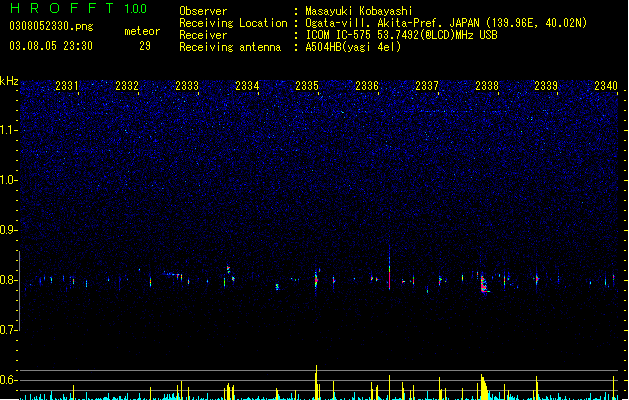Click the 2335 time marker label

click(x=307, y=86)
